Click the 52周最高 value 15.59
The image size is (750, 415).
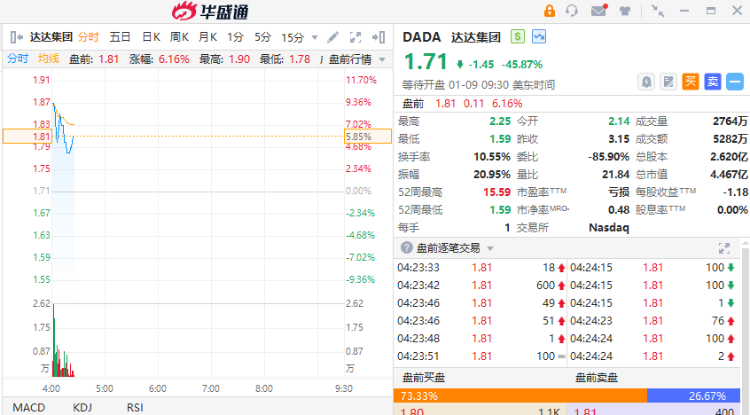497,192
